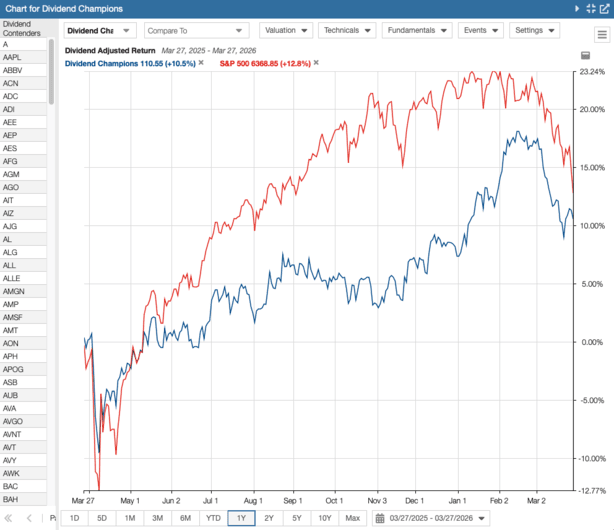
Task: Choose the Max time range
Action: [352, 518]
